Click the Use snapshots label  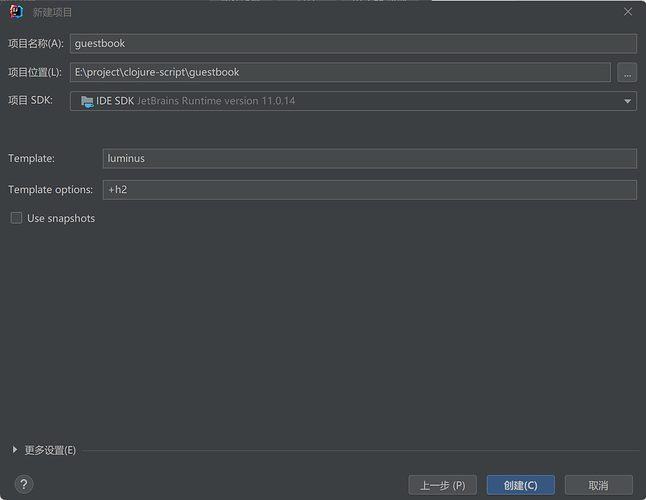61,218
